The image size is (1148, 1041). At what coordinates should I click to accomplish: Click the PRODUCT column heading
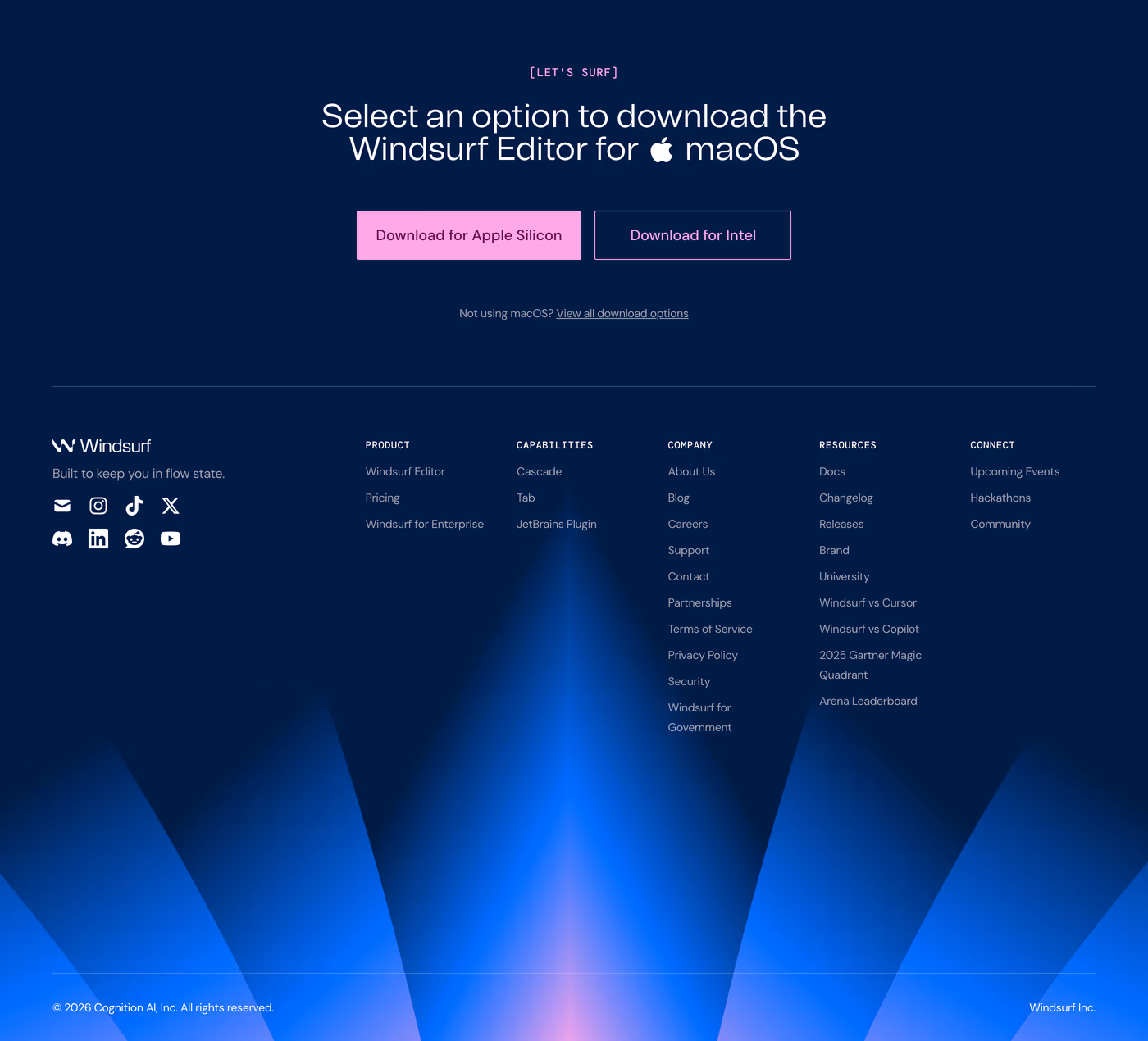(388, 445)
